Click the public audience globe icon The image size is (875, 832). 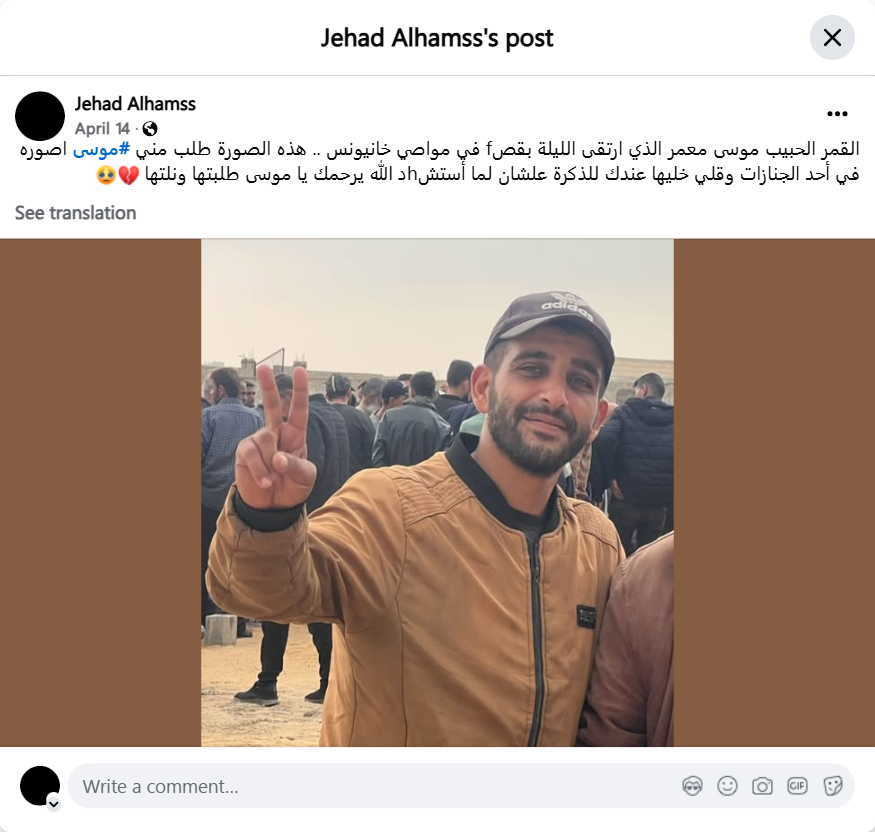pos(150,129)
